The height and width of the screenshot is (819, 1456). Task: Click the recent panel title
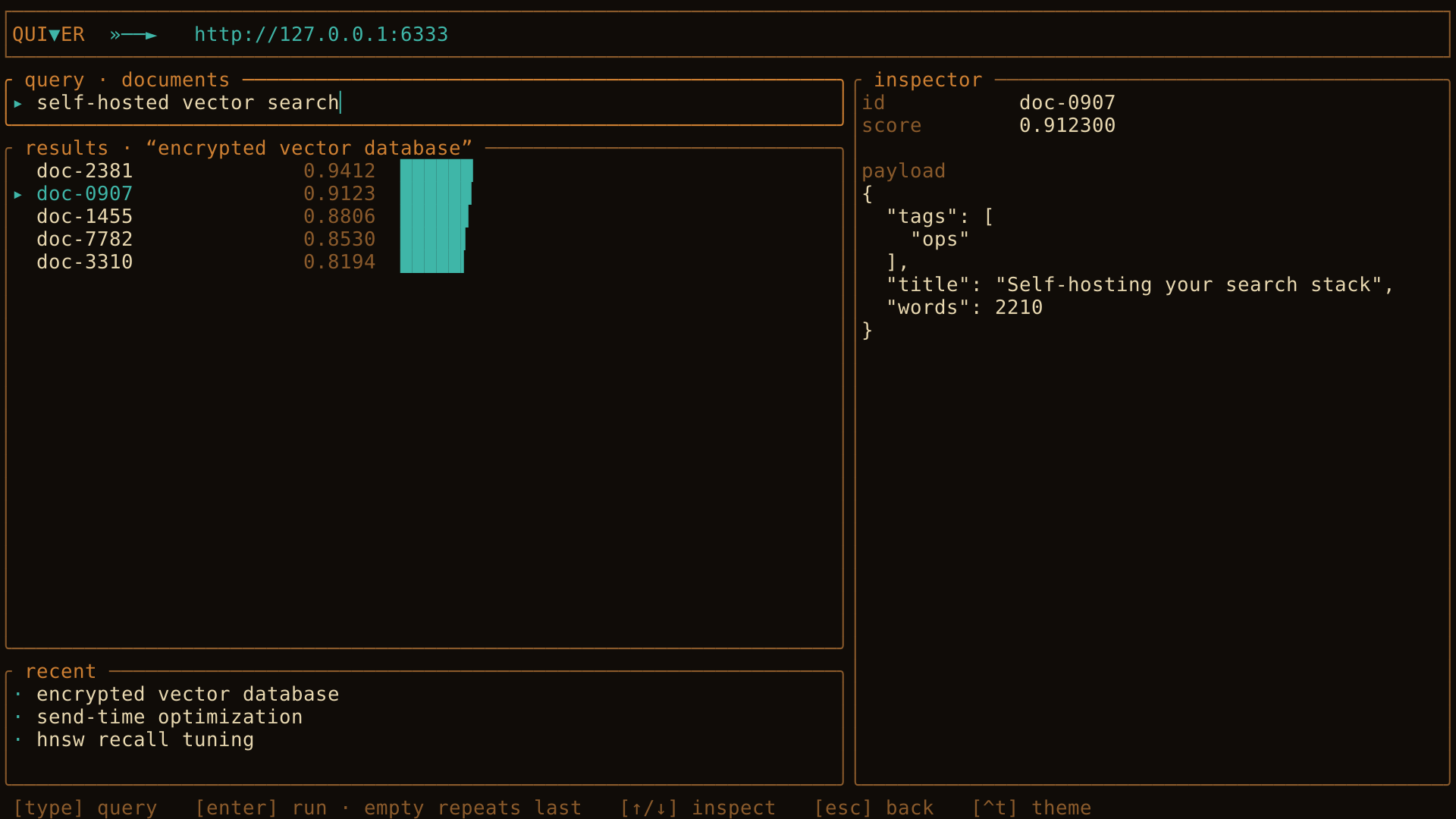click(x=61, y=671)
